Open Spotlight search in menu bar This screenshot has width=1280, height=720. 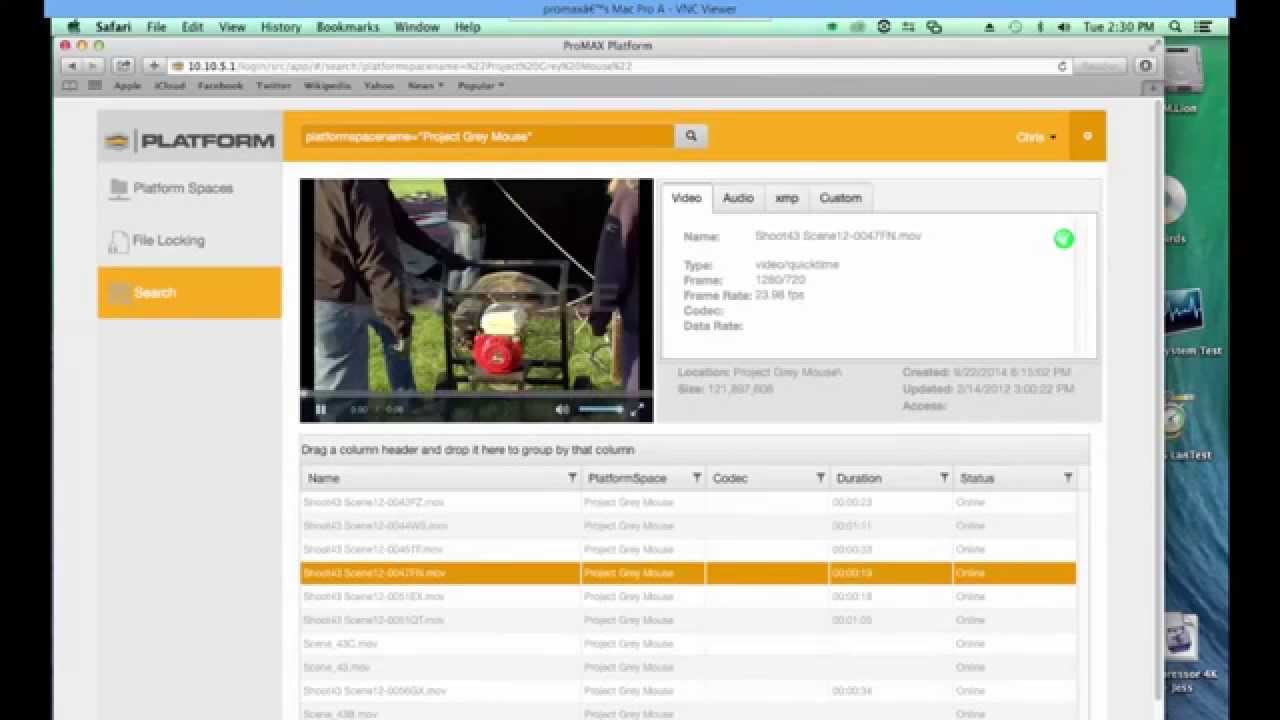pos(1175,27)
